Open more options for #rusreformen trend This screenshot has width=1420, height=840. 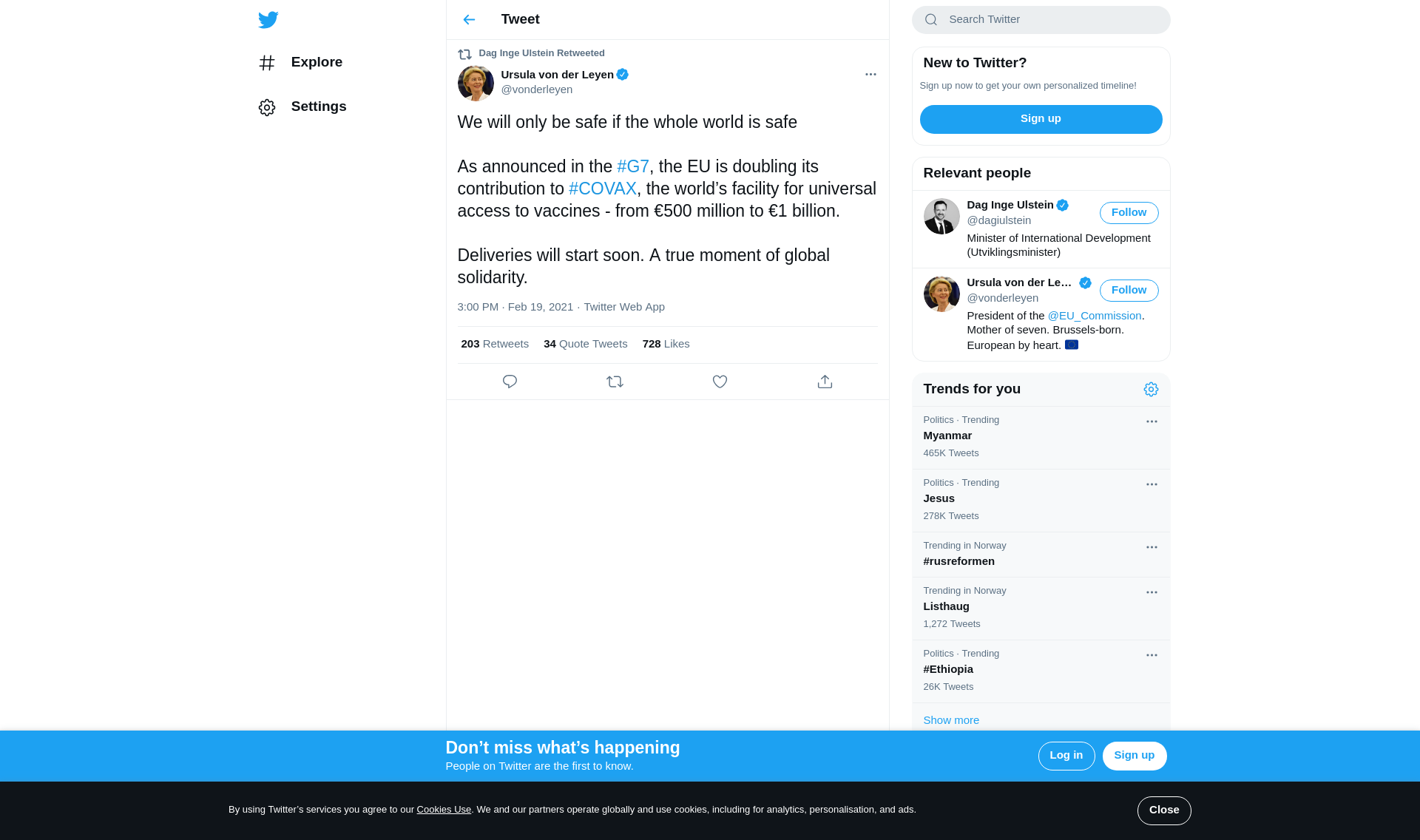point(1152,547)
